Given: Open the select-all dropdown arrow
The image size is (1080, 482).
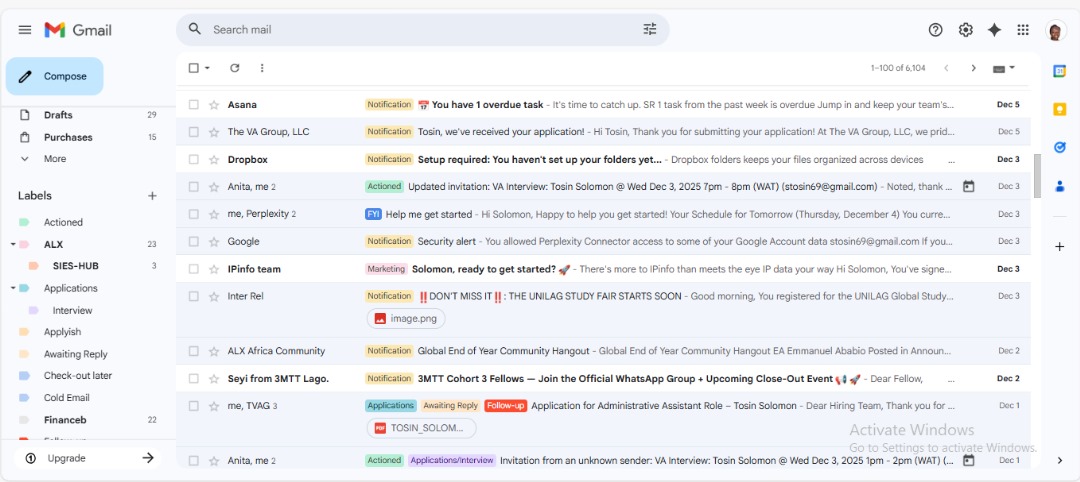Looking at the screenshot, I should point(207,68).
